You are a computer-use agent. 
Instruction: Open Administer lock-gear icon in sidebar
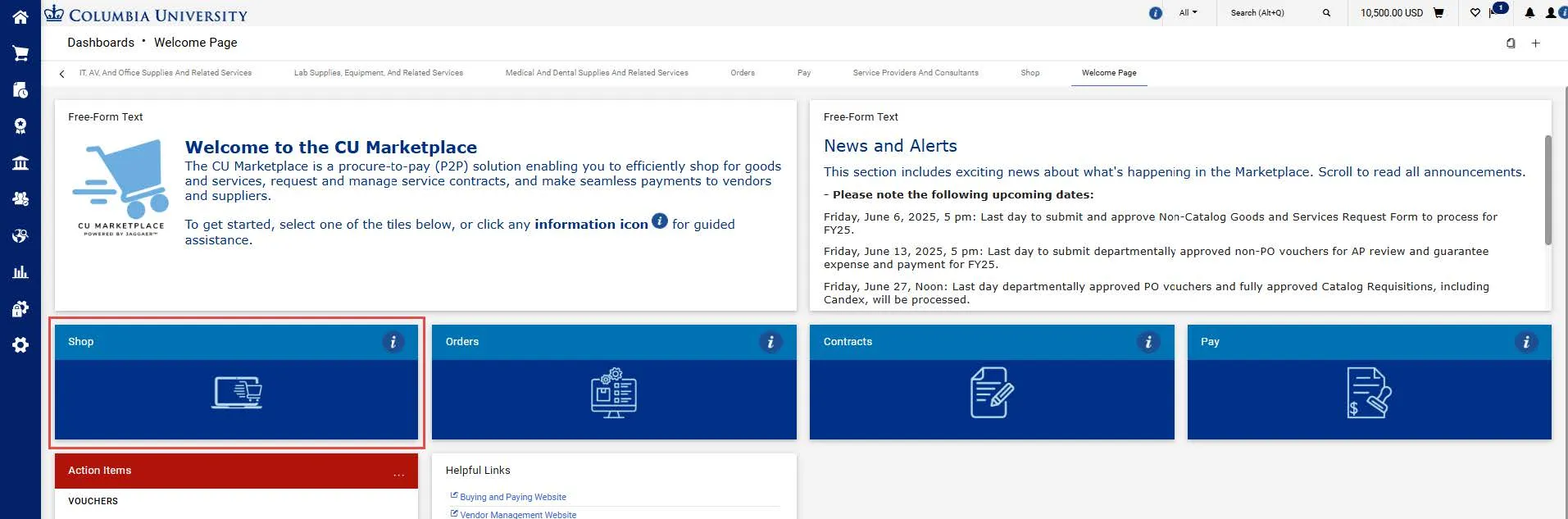pos(20,308)
